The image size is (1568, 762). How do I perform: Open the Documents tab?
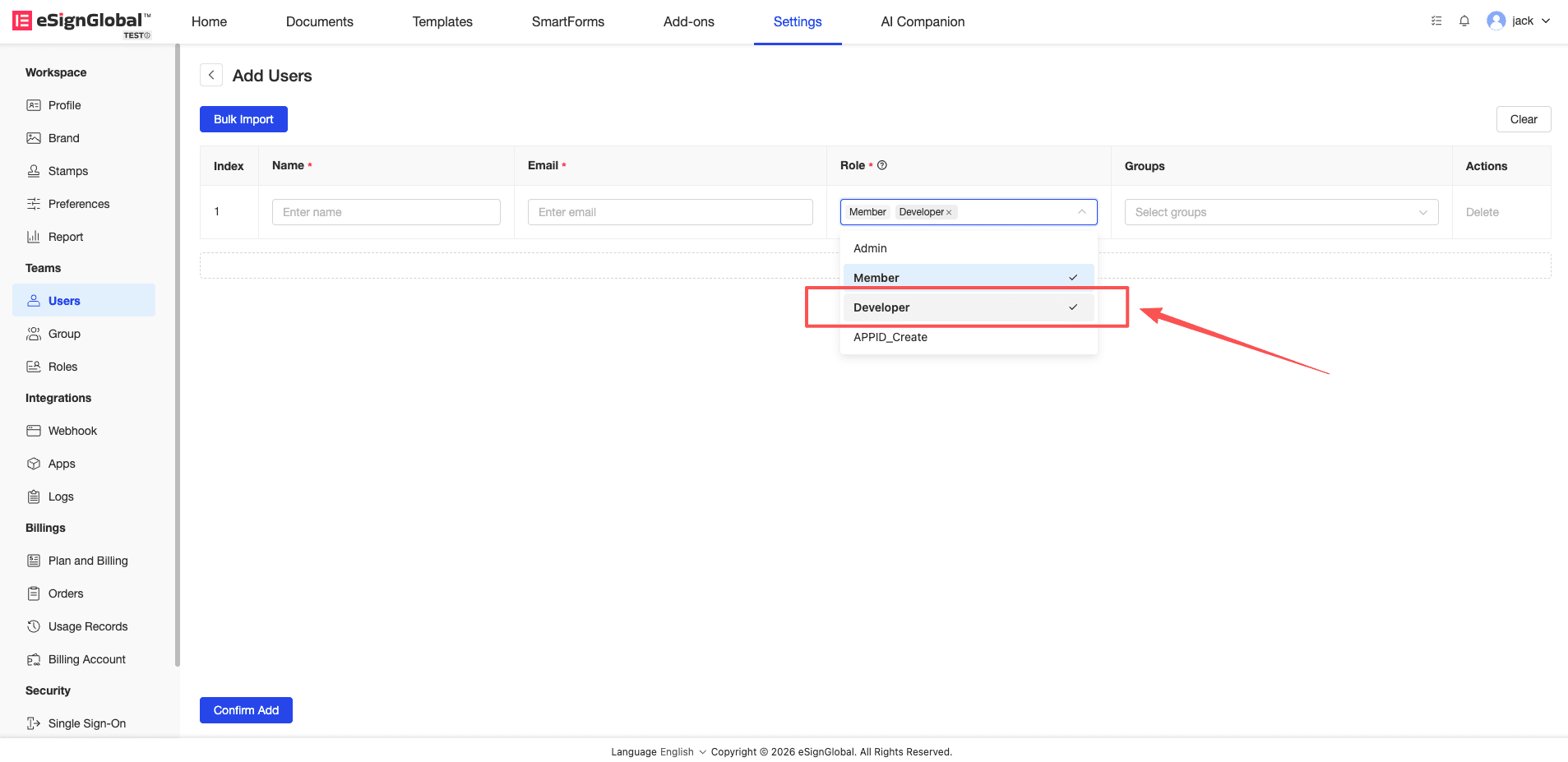[x=320, y=22]
